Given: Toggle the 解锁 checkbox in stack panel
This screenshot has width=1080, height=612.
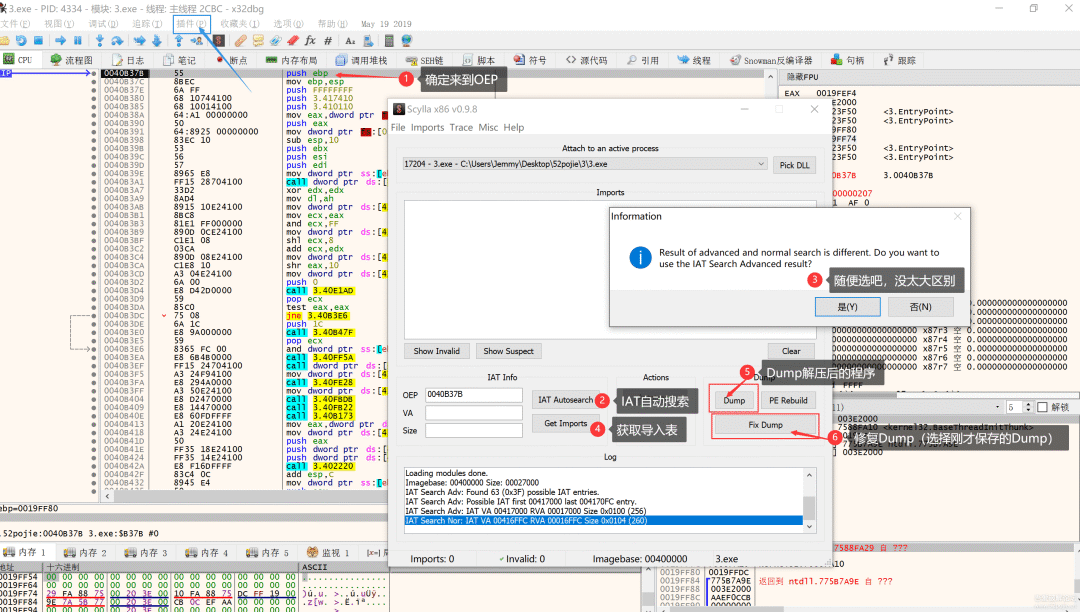Looking at the screenshot, I should point(1043,407).
